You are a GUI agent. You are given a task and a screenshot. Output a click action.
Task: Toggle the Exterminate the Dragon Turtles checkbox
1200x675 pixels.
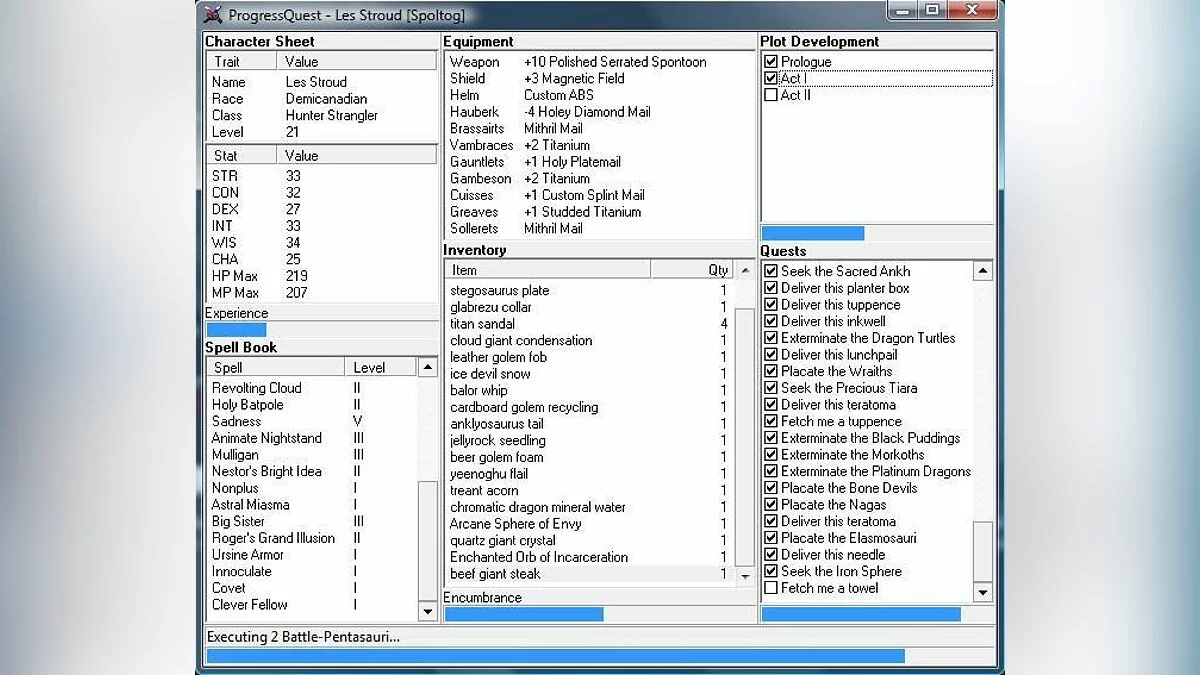(770, 338)
